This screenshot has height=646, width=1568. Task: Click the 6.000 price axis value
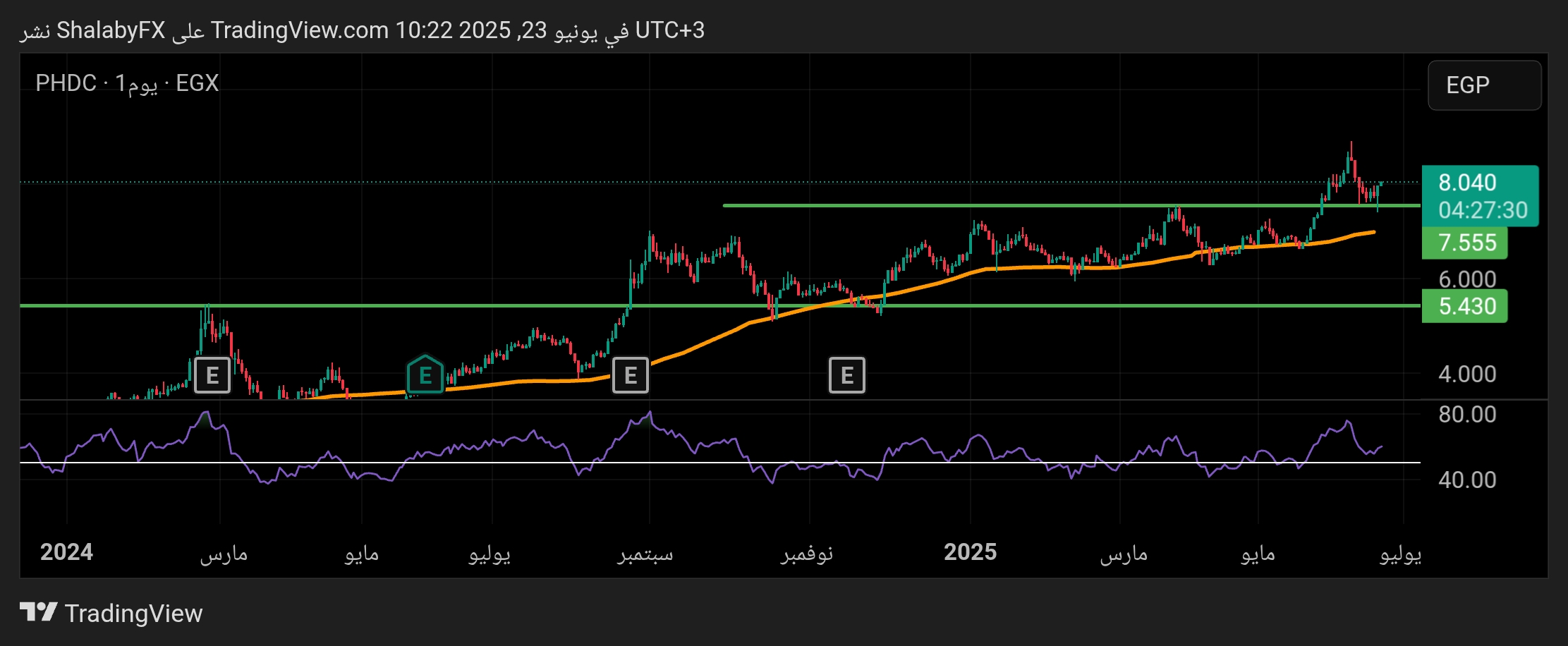(x=1467, y=279)
